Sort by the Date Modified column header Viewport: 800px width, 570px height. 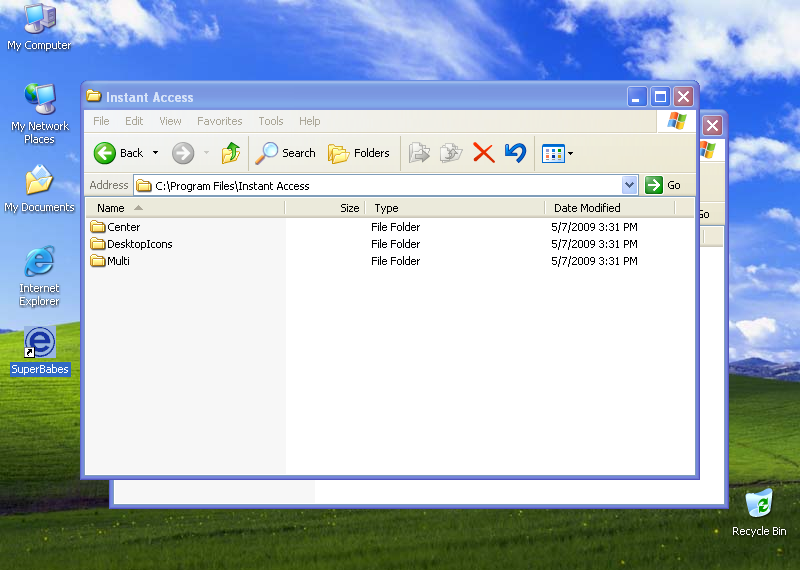pos(610,208)
